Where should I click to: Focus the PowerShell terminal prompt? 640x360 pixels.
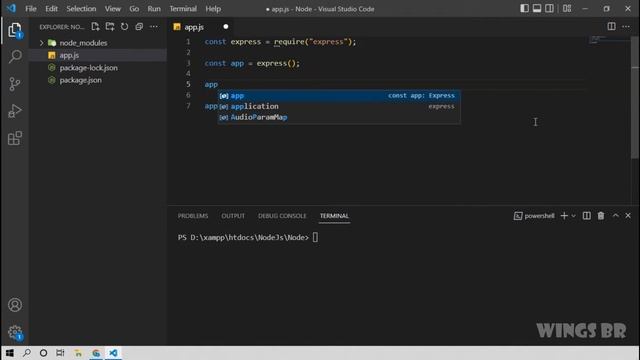coord(315,238)
